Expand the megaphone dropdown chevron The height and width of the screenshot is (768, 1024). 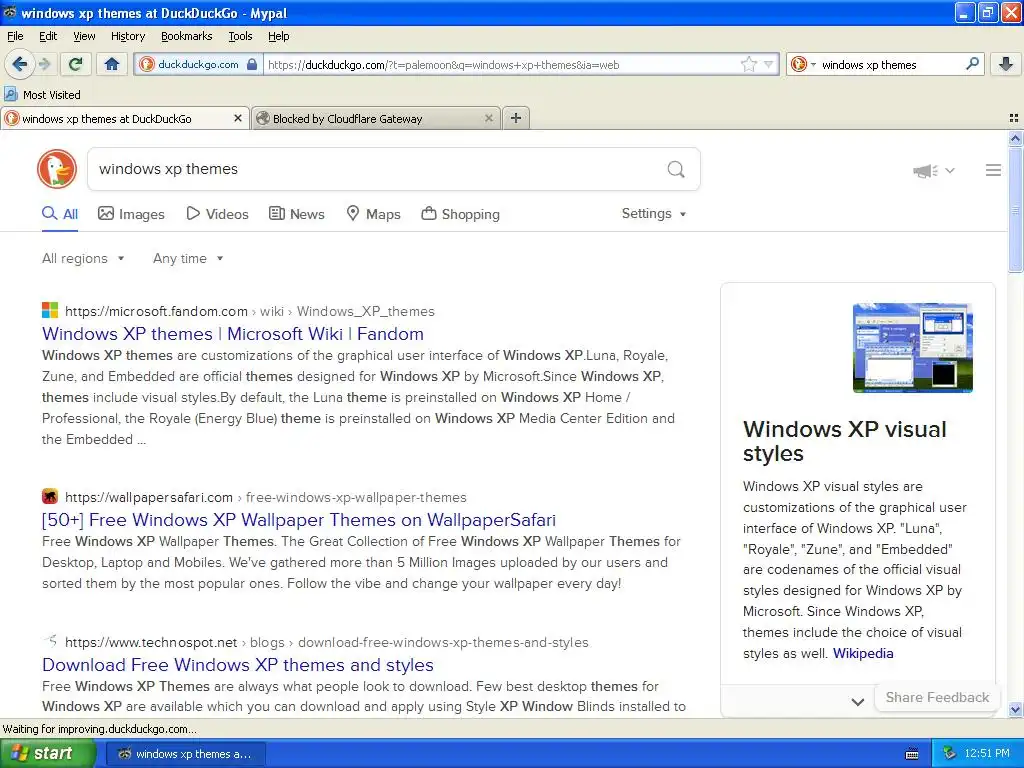click(950, 170)
